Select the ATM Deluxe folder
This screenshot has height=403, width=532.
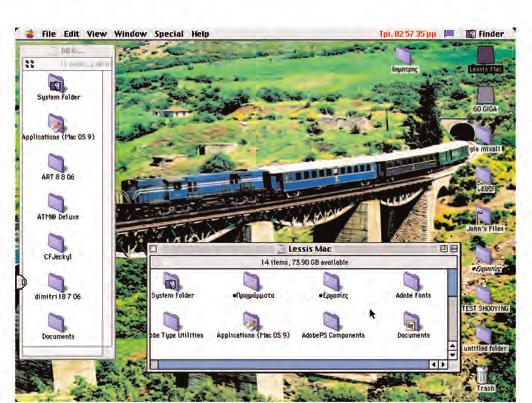click(x=58, y=207)
